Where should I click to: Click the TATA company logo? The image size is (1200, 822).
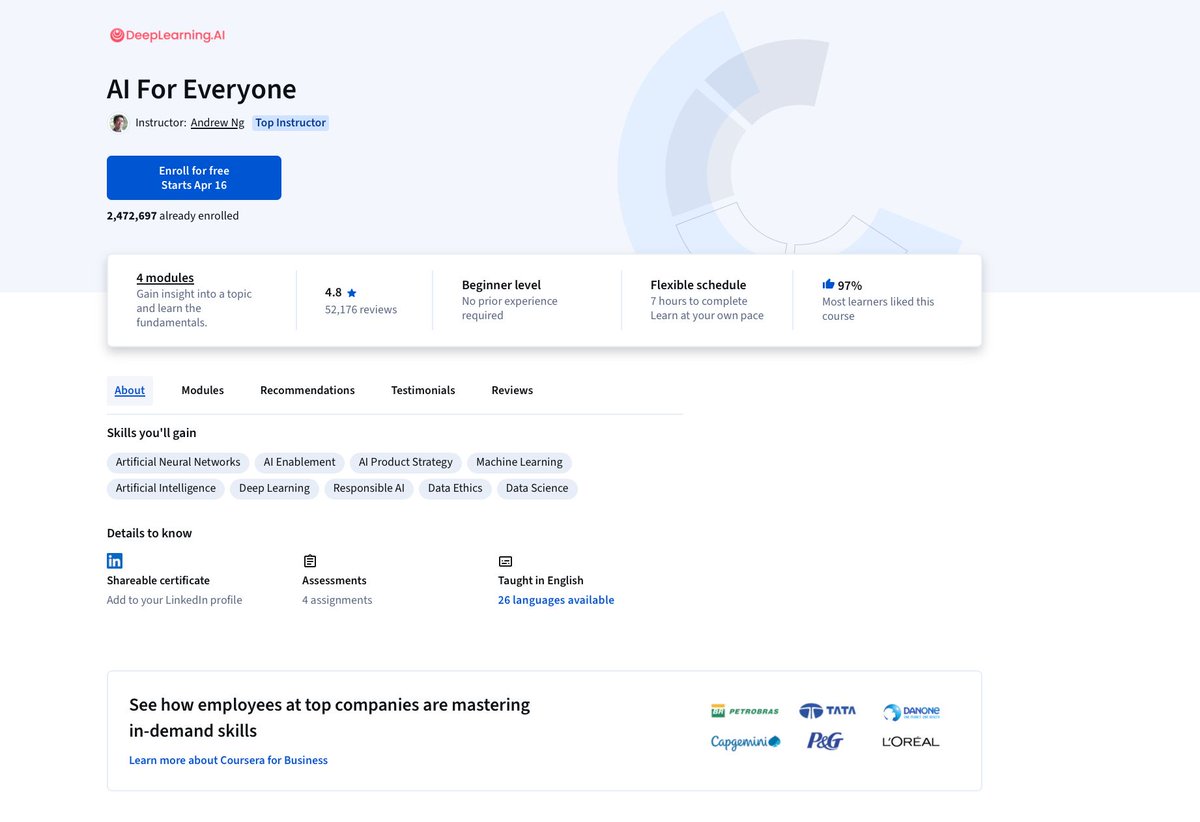827,711
